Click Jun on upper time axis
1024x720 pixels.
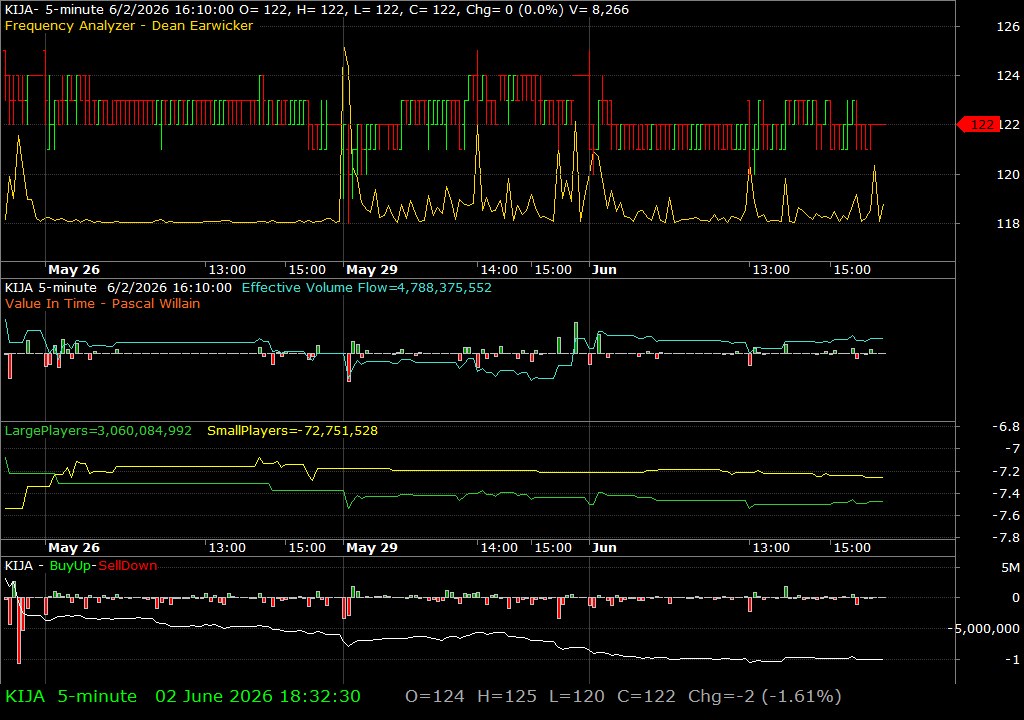pos(604,269)
